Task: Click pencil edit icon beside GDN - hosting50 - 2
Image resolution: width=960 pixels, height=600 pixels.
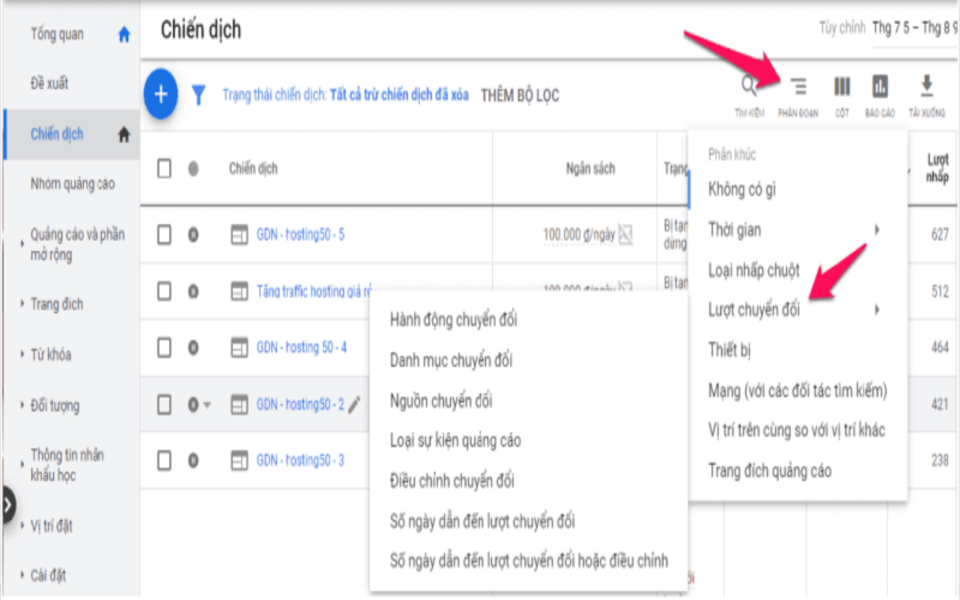Action: coord(354,405)
